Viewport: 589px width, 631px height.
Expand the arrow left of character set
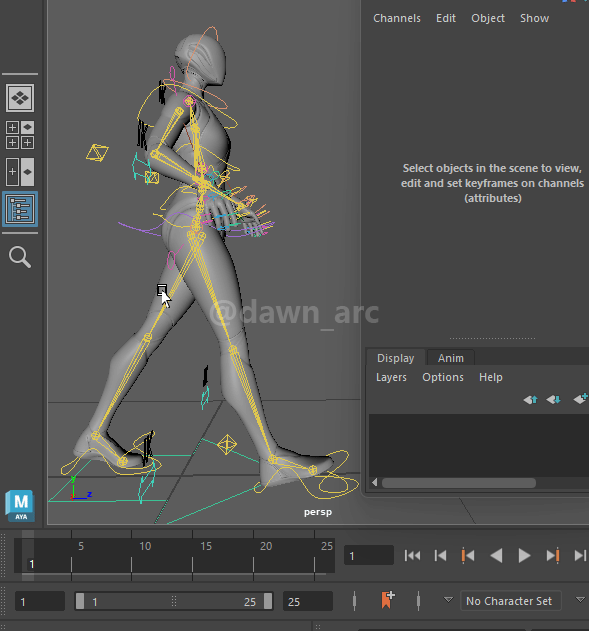(448, 600)
